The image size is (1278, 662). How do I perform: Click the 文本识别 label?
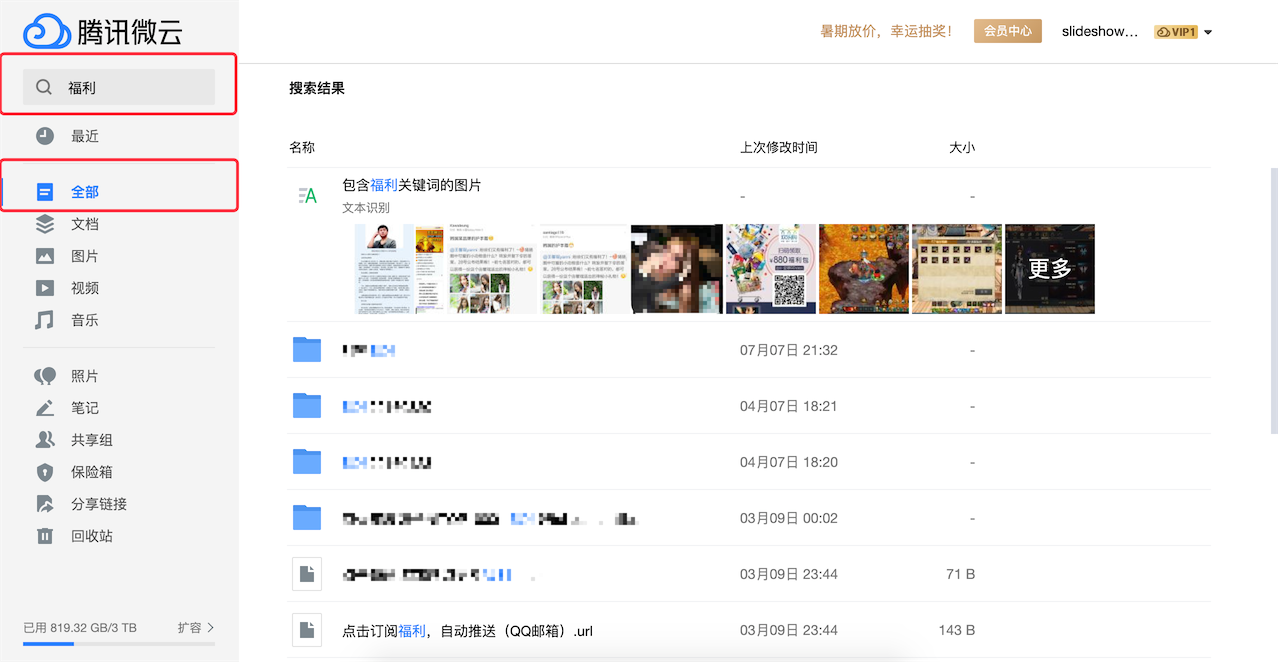pos(366,208)
